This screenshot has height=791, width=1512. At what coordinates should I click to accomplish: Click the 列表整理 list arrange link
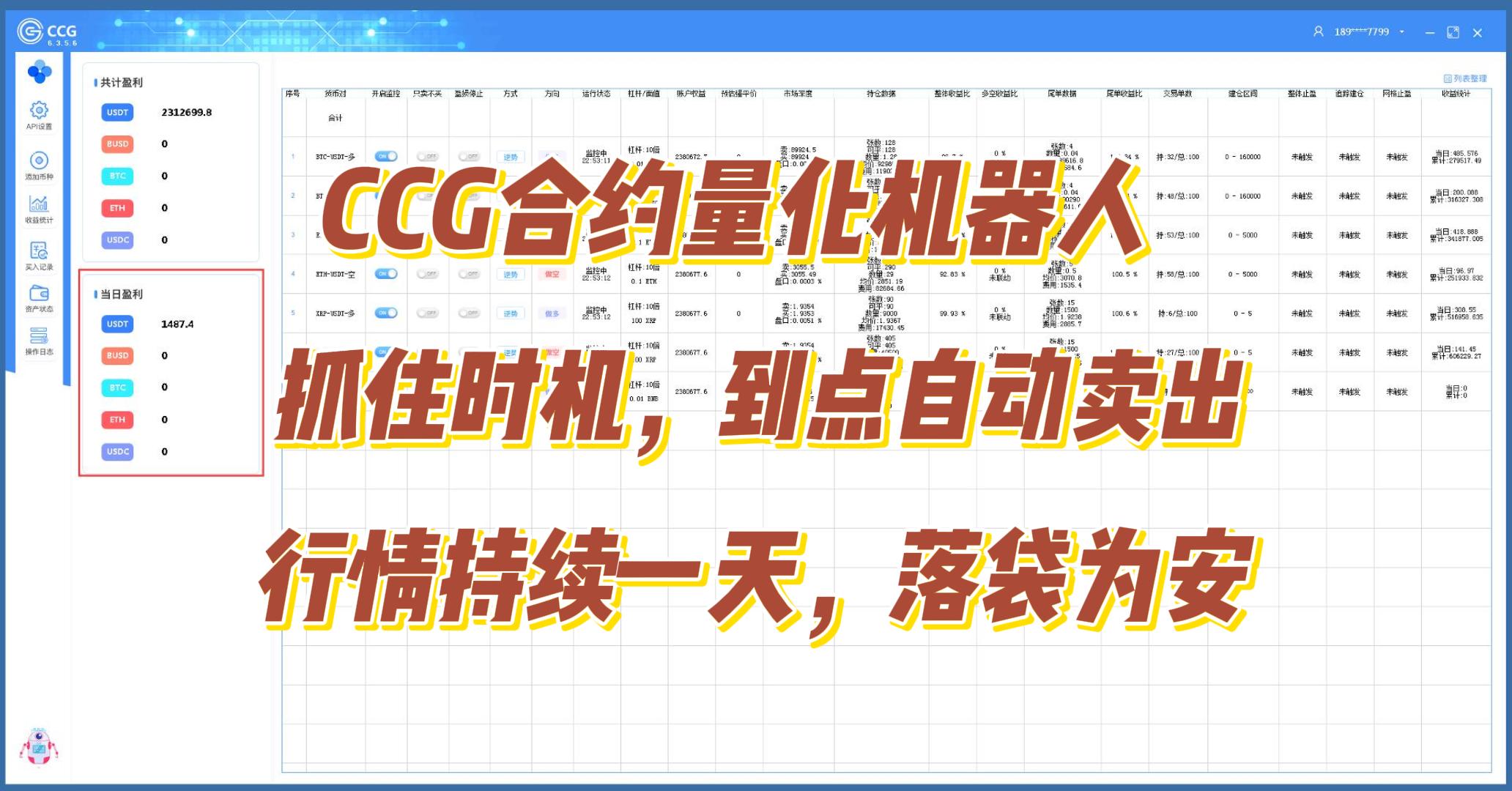[x=1465, y=78]
